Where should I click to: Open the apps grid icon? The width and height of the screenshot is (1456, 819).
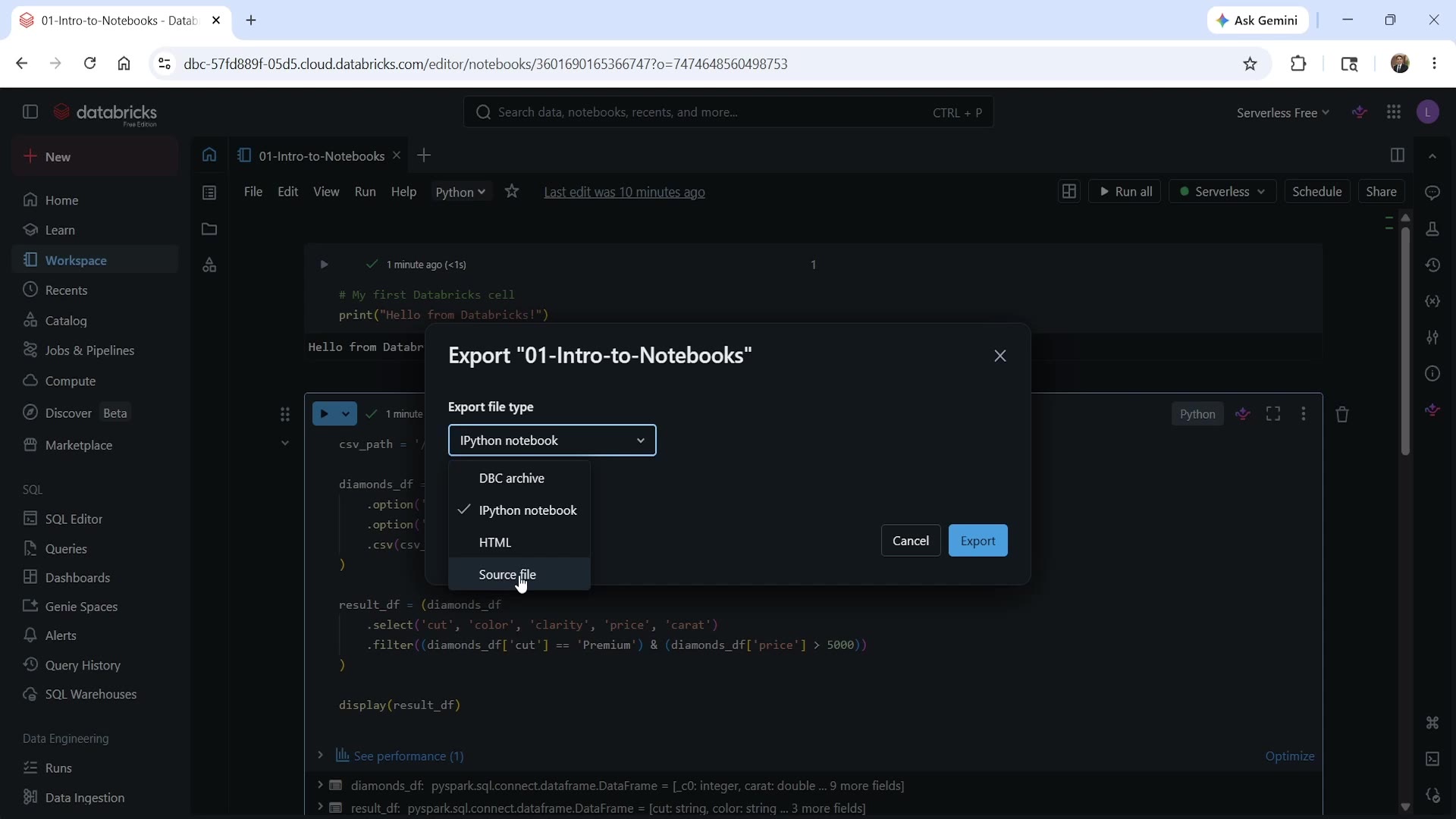(x=1394, y=112)
